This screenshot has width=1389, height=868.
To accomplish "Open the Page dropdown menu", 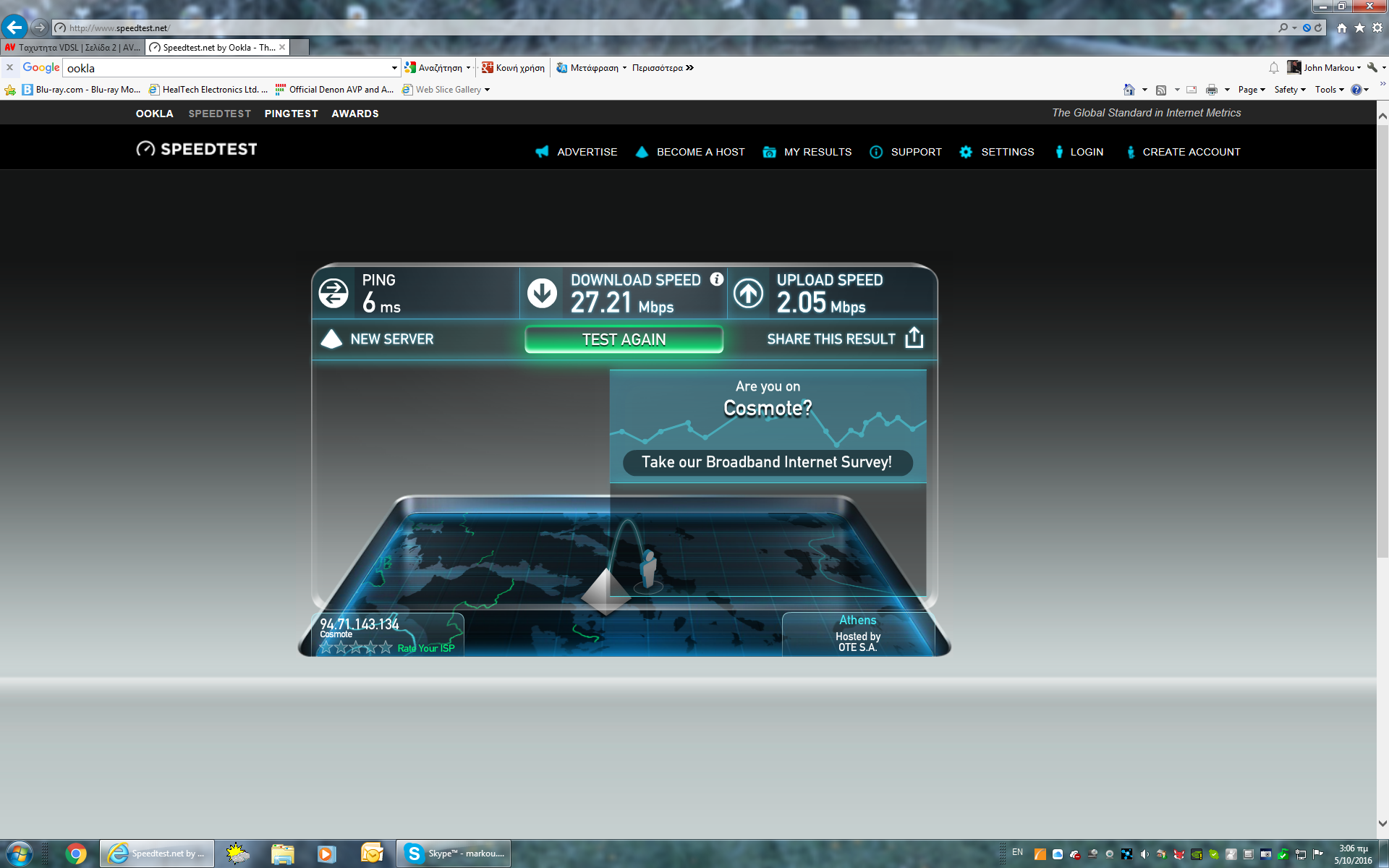I will 1252,90.
